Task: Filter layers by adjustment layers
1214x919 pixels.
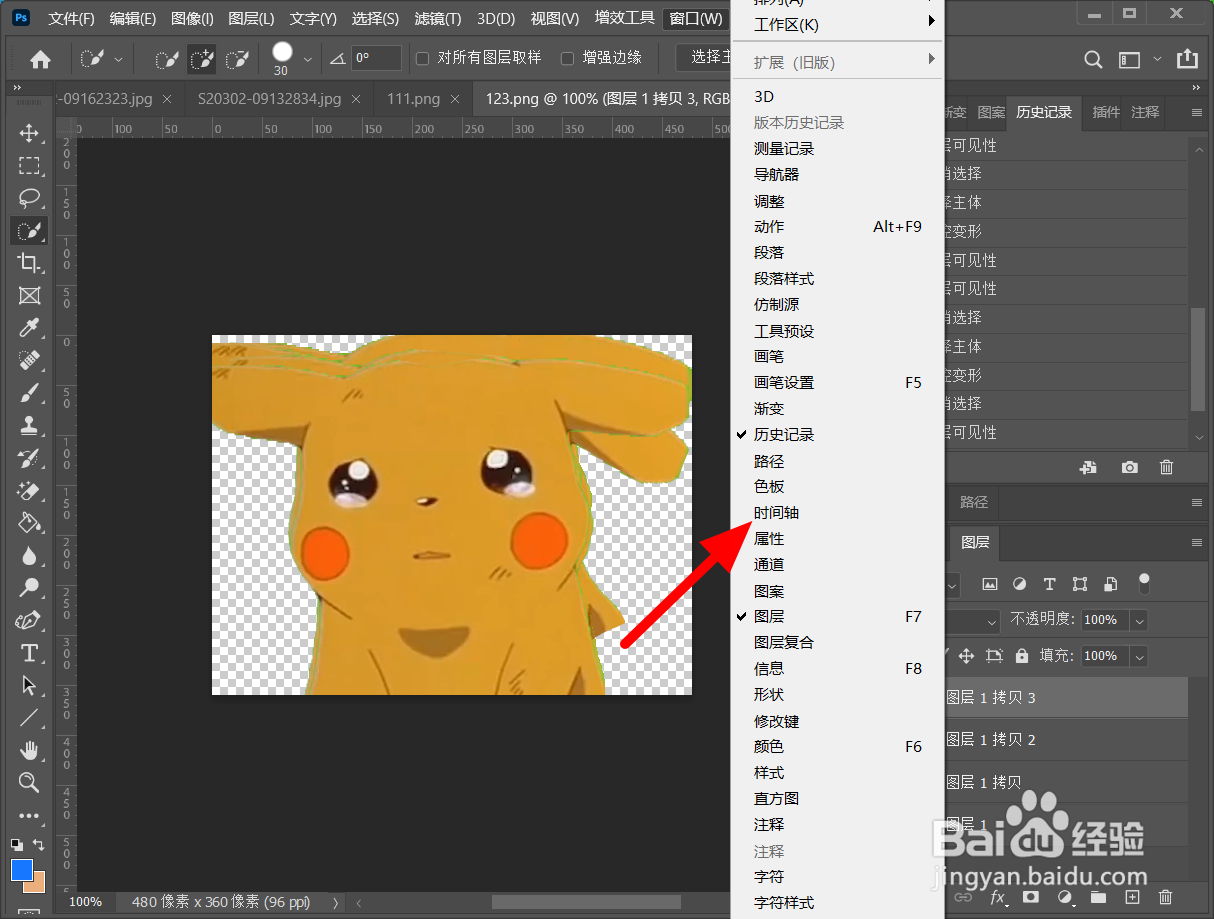Action: tap(1020, 584)
